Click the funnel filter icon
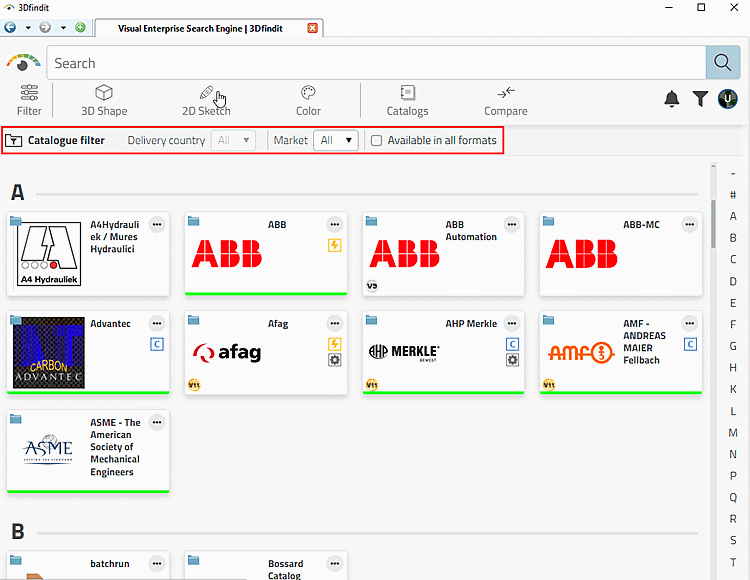Screen dimensions: 750x580 click(700, 99)
